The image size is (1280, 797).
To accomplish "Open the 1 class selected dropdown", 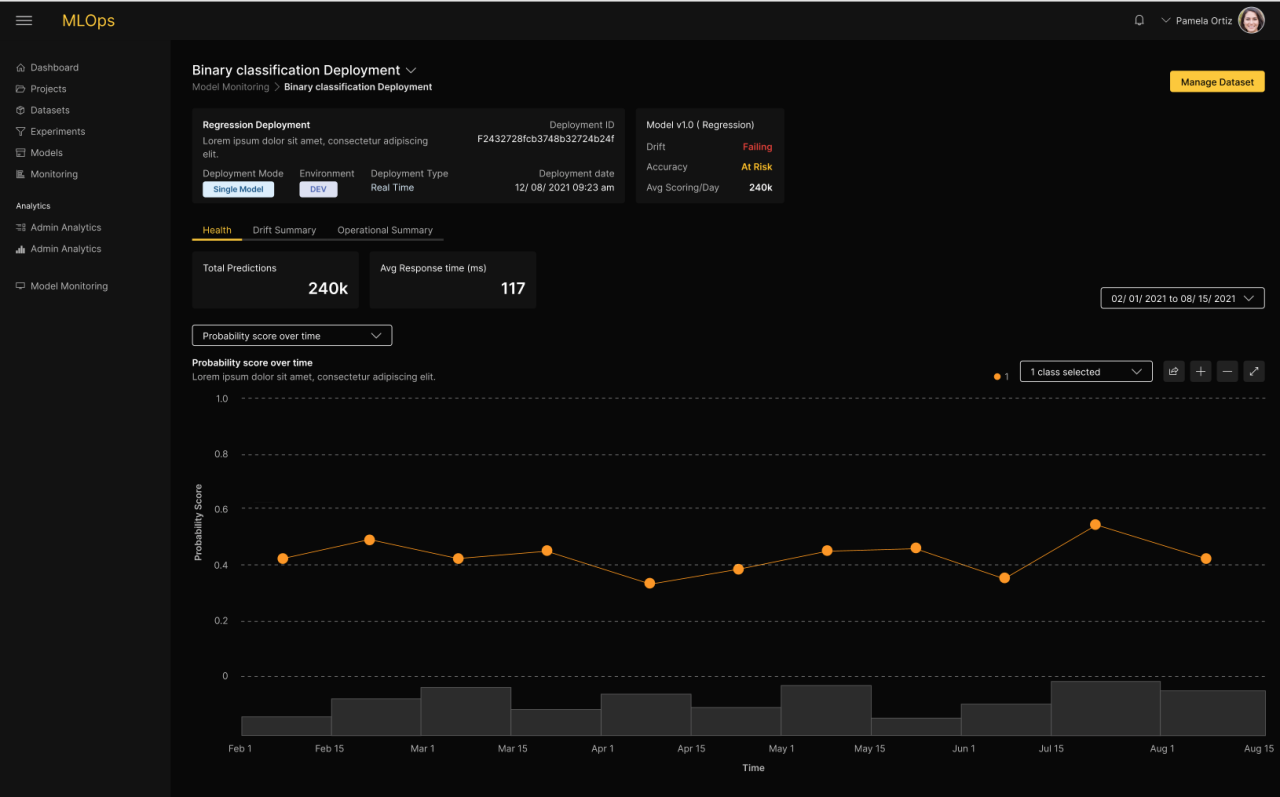I will click(1085, 372).
